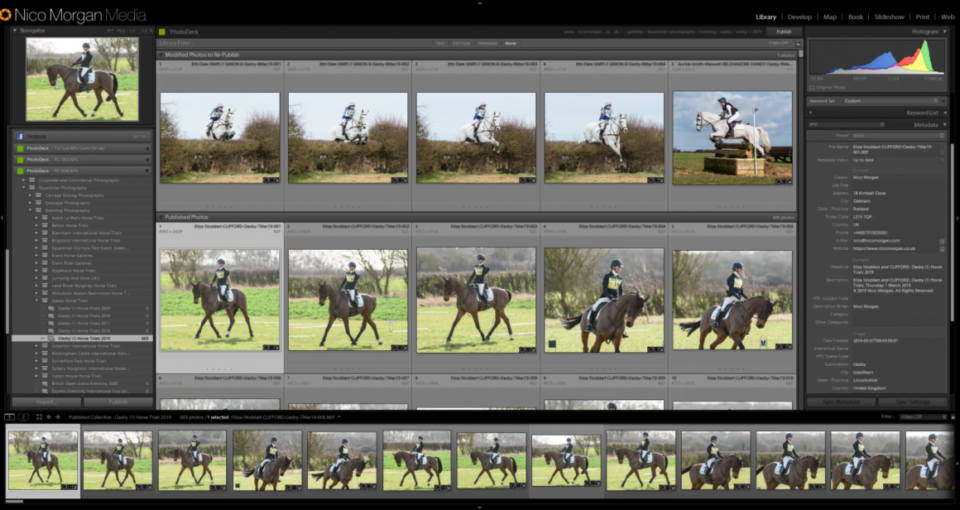Image resolution: width=960 pixels, height=510 pixels.
Task: Open the Keyword Set Custom dropdown
Action: click(893, 101)
